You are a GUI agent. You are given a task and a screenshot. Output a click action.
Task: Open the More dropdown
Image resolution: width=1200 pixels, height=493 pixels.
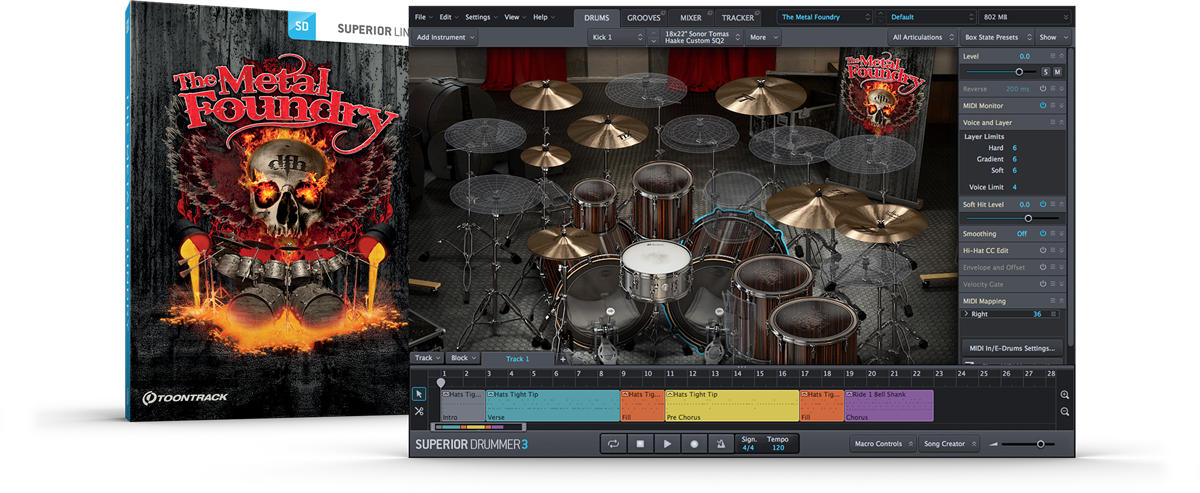(x=764, y=37)
